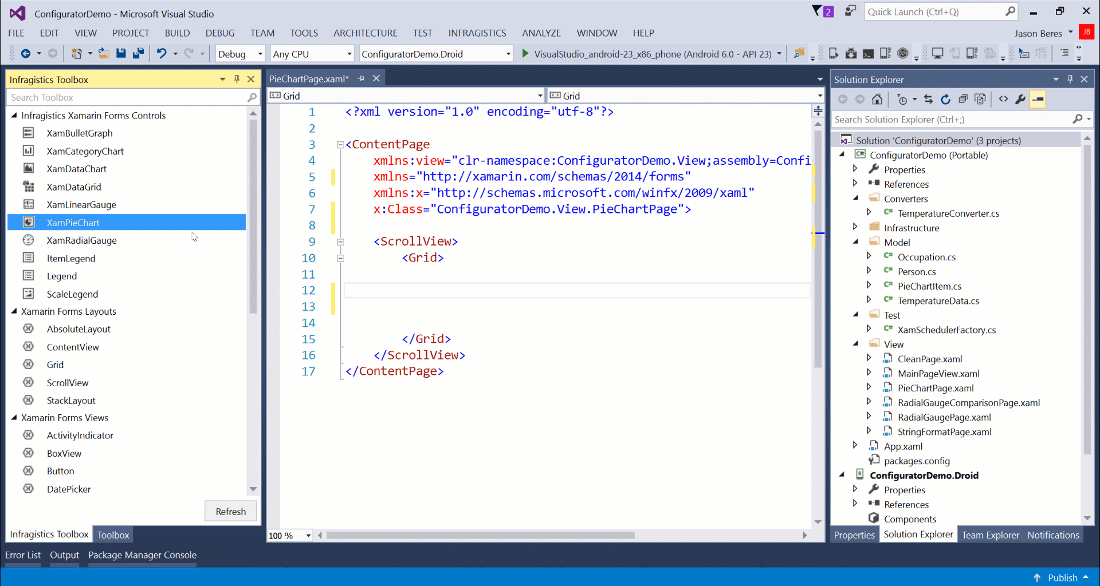Undo the last edit with Undo icon
The image size is (1100, 586).
[x=162, y=53]
